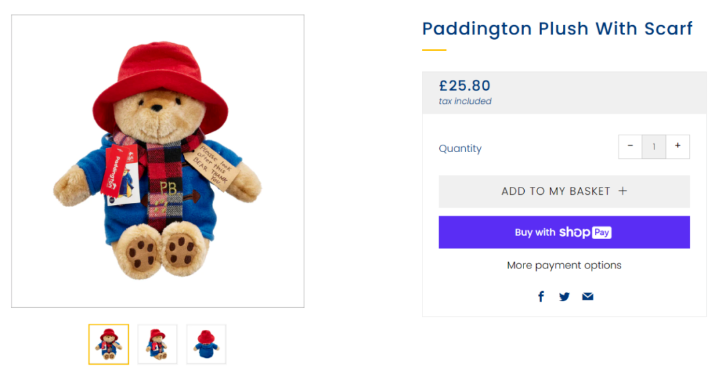
Task: Share this product on Twitter
Action: point(564,296)
